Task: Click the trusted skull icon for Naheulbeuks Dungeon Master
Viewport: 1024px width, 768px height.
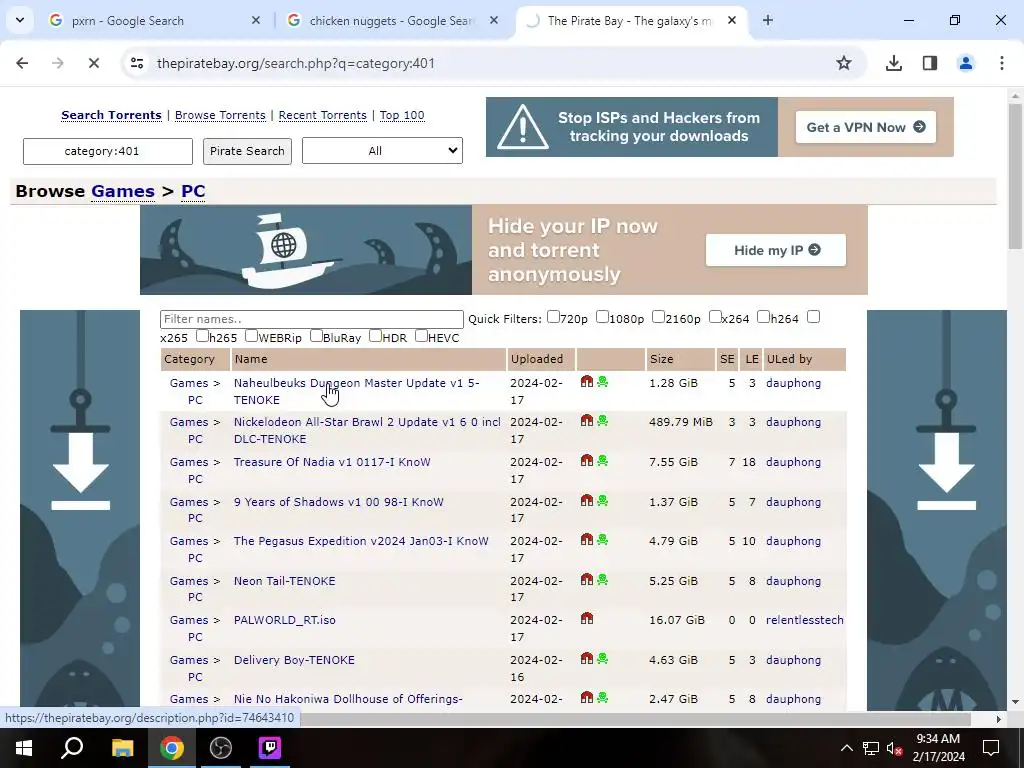Action: pyautogui.click(x=602, y=381)
